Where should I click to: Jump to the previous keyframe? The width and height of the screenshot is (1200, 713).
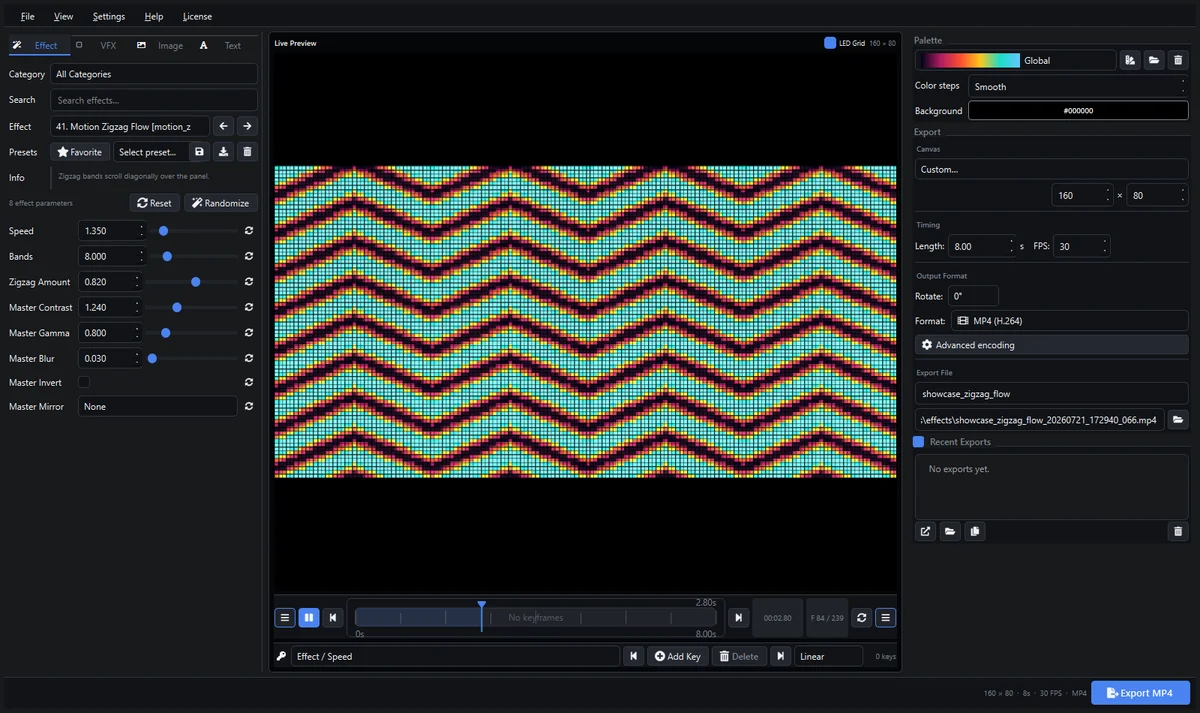[633, 656]
